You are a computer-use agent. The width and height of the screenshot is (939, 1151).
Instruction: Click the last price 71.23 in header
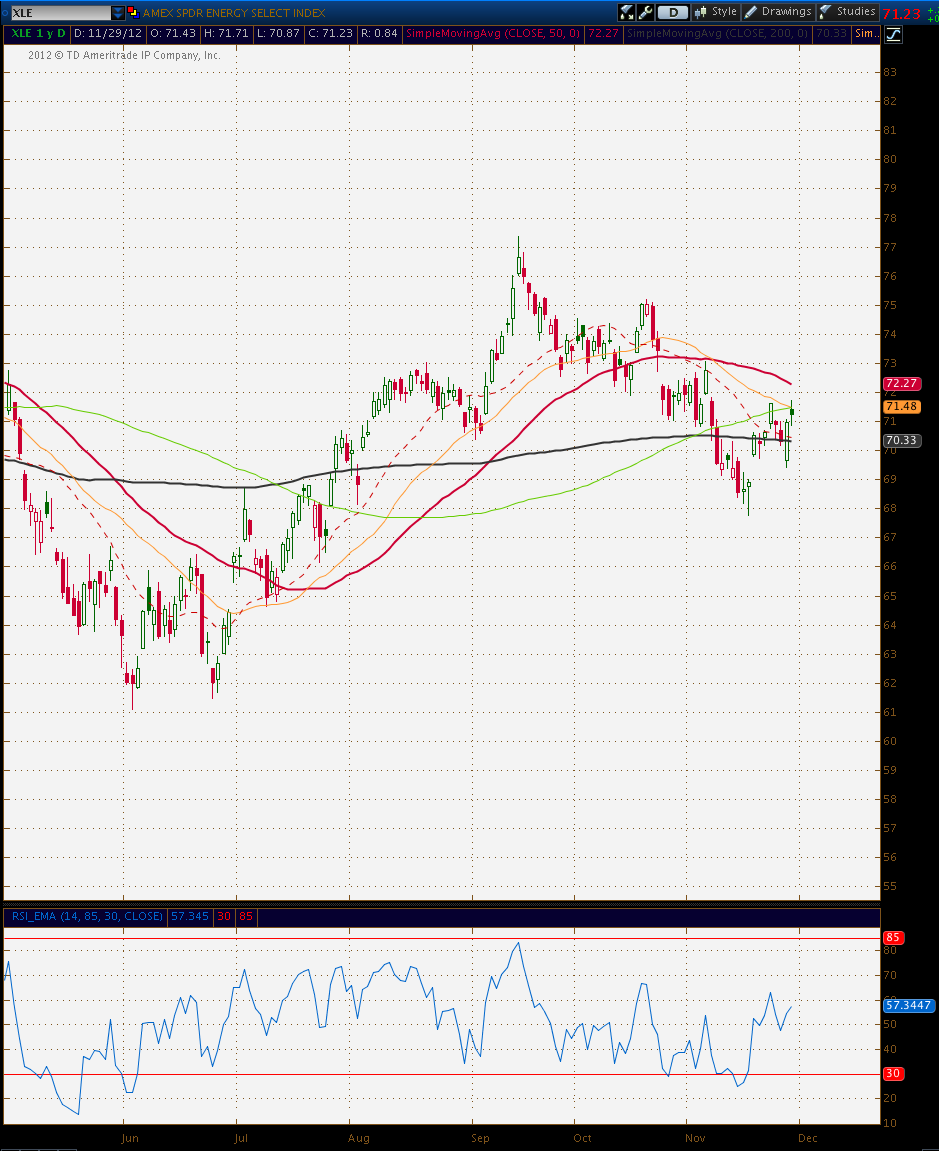tap(902, 13)
